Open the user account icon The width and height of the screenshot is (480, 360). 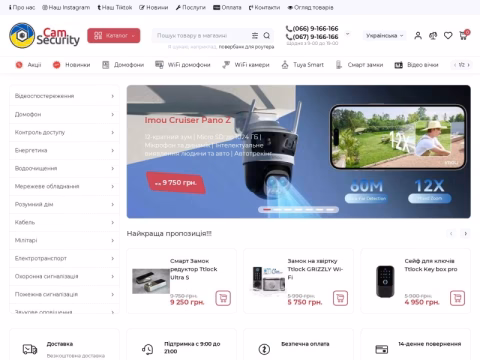418,35
